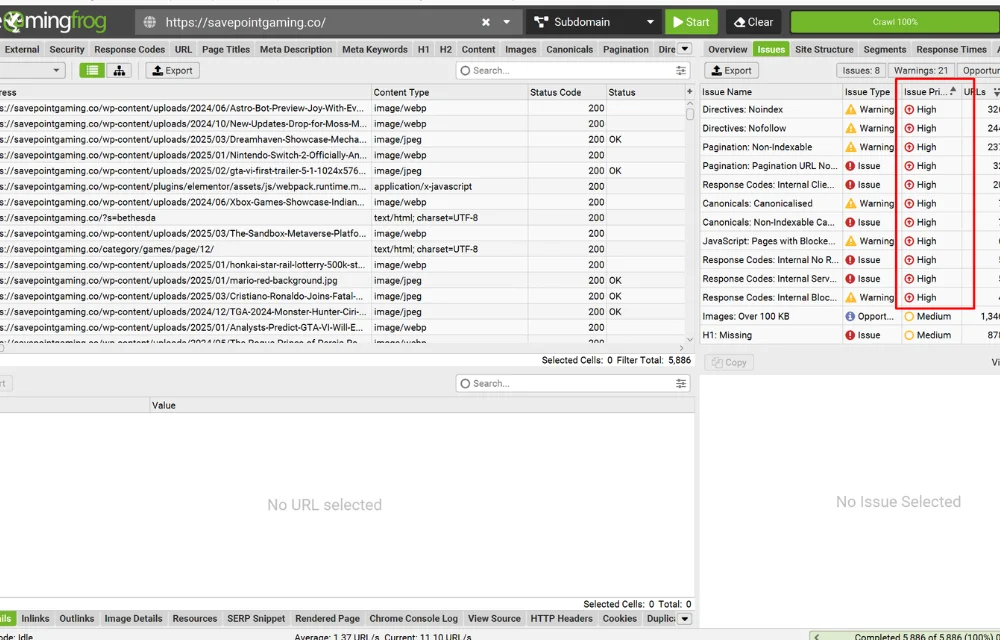Click the Crawl 100% progress bar
The image size is (1000, 640).
coord(893,21)
